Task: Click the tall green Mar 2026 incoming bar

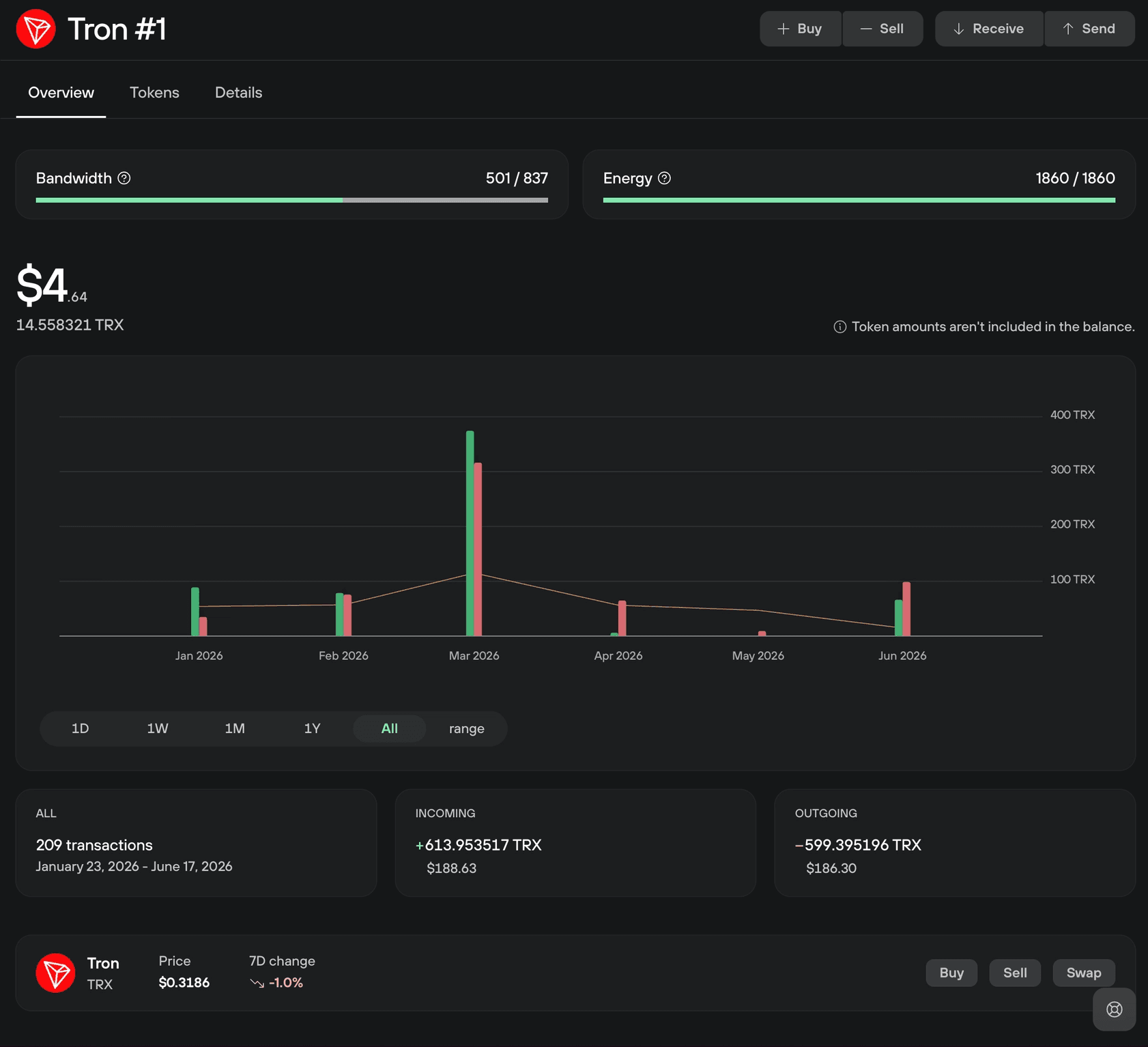Action: (x=470, y=533)
